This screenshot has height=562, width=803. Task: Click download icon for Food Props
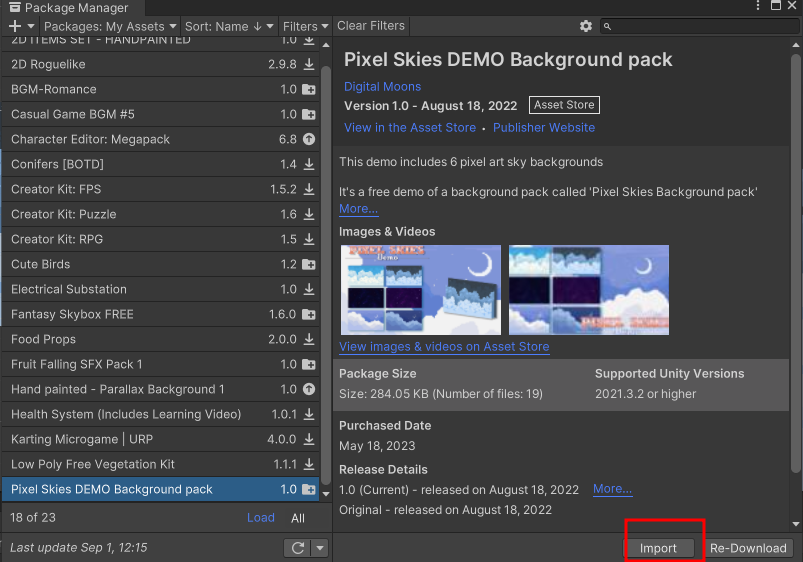(x=309, y=339)
